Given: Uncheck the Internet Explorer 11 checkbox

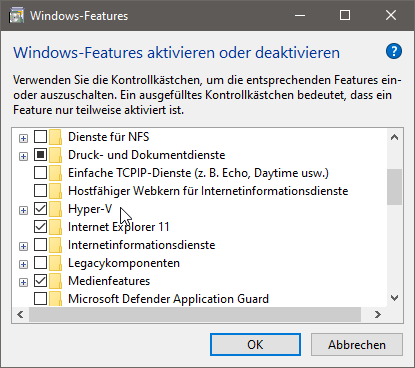Looking at the screenshot, I should click(x=40, y=227).
